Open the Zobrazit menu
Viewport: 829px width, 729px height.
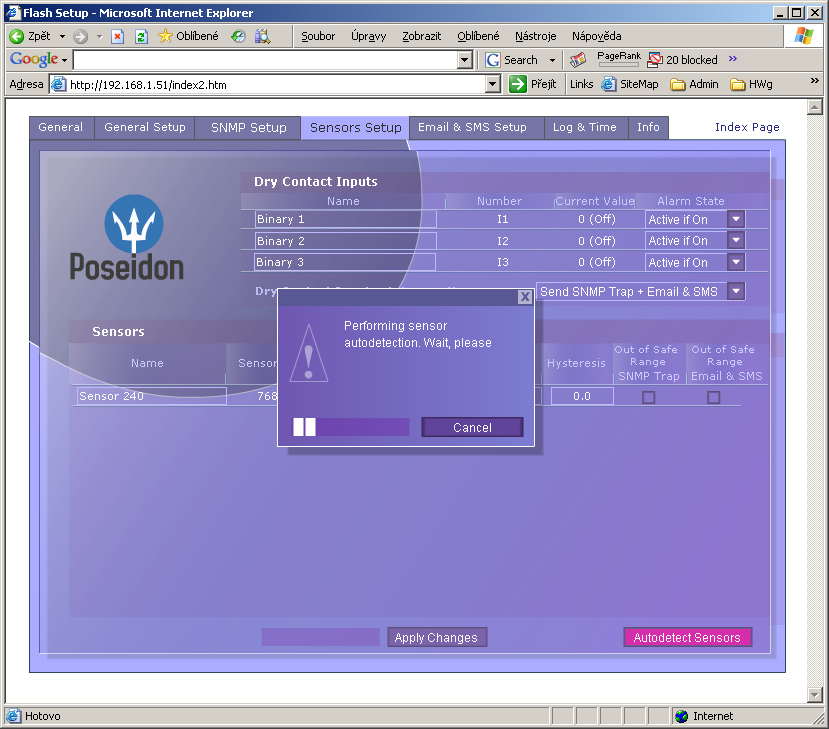421,36
